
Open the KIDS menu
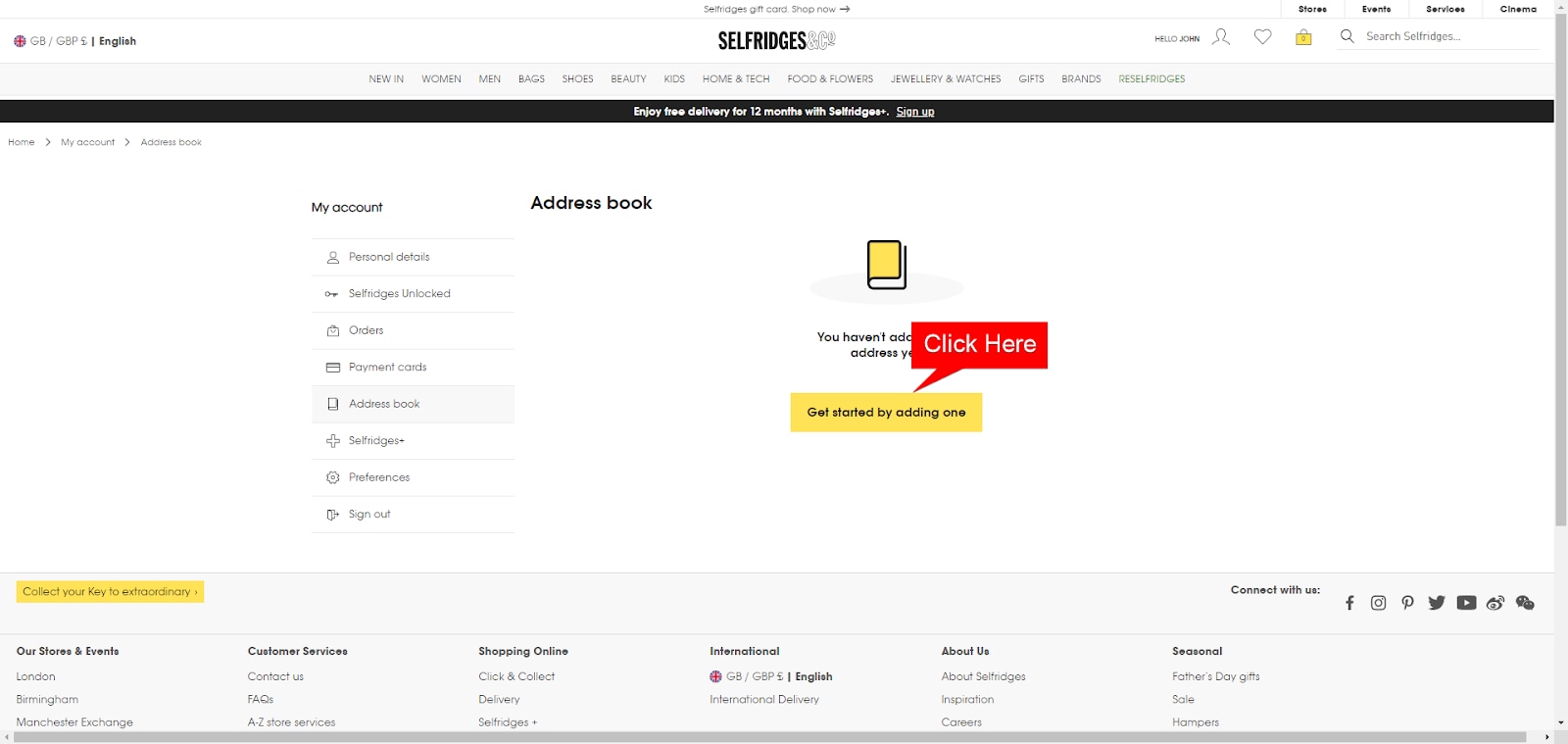674,79
